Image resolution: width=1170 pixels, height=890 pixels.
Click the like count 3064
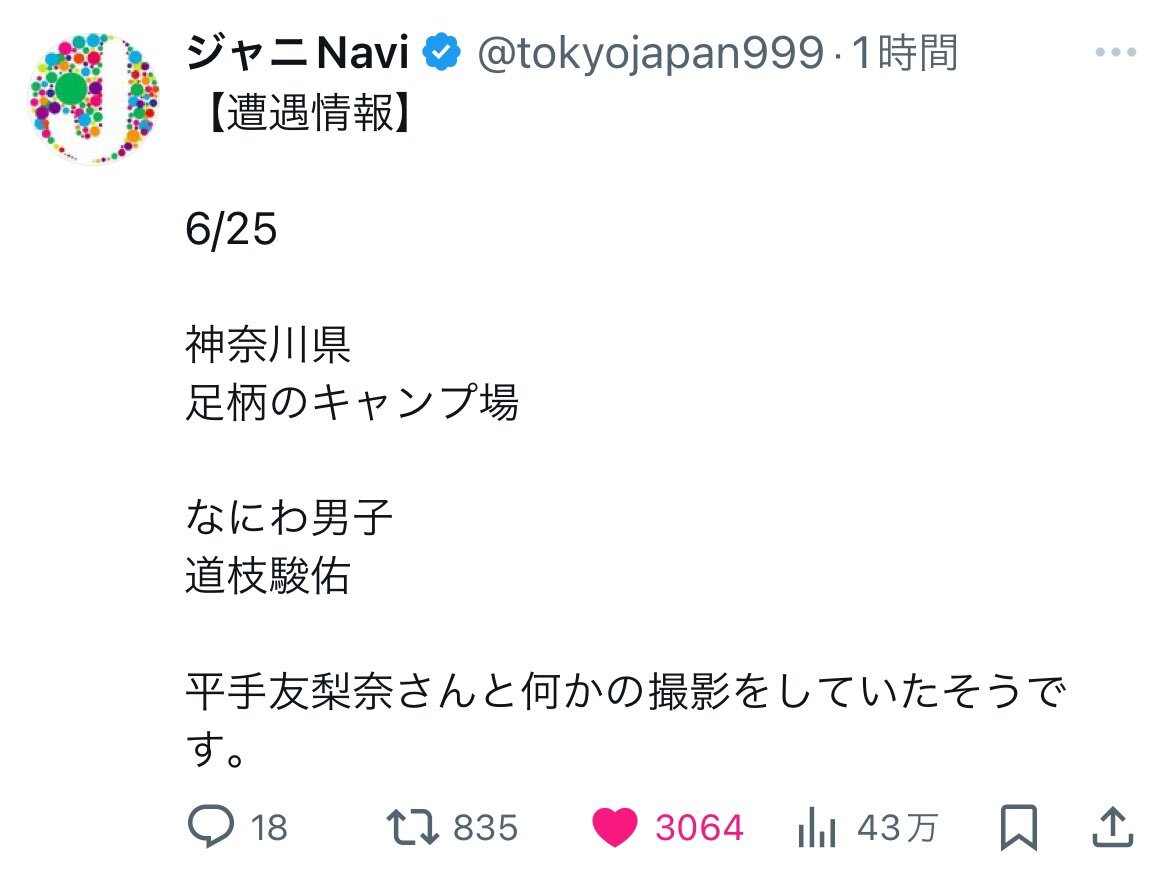click(699, 828)
